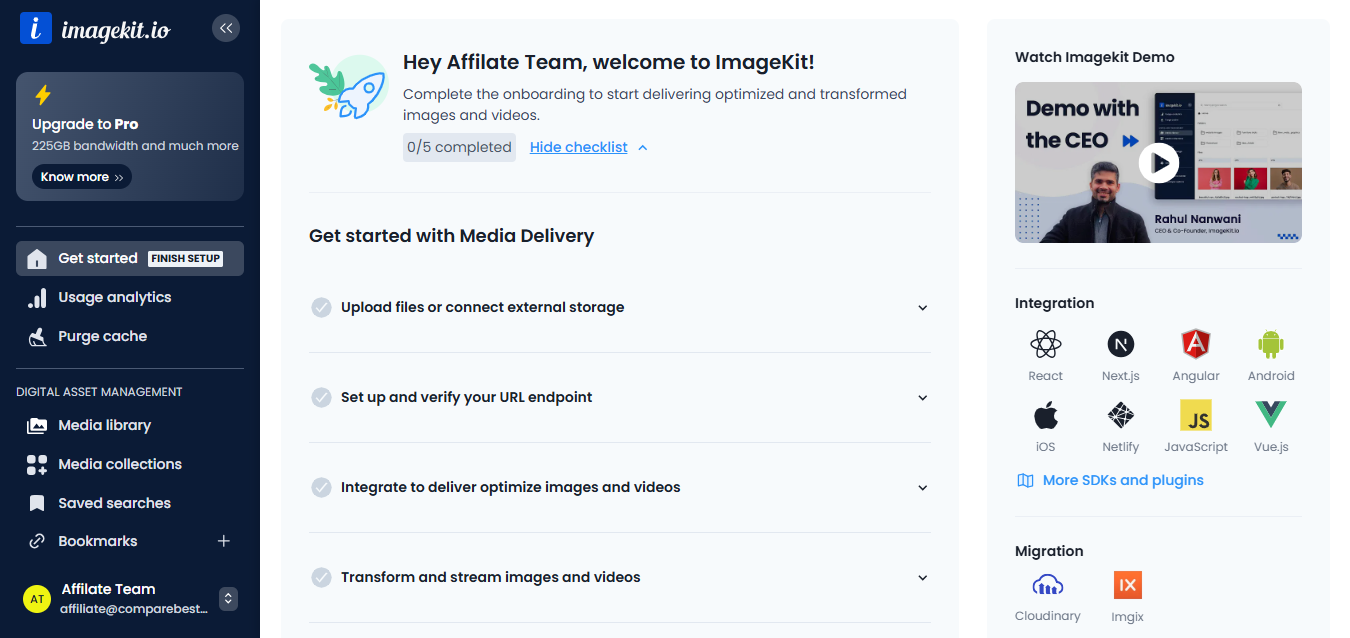Collapse checklist using the up chevron
The image size is (1350, 638).
click(x=643, y=148)
